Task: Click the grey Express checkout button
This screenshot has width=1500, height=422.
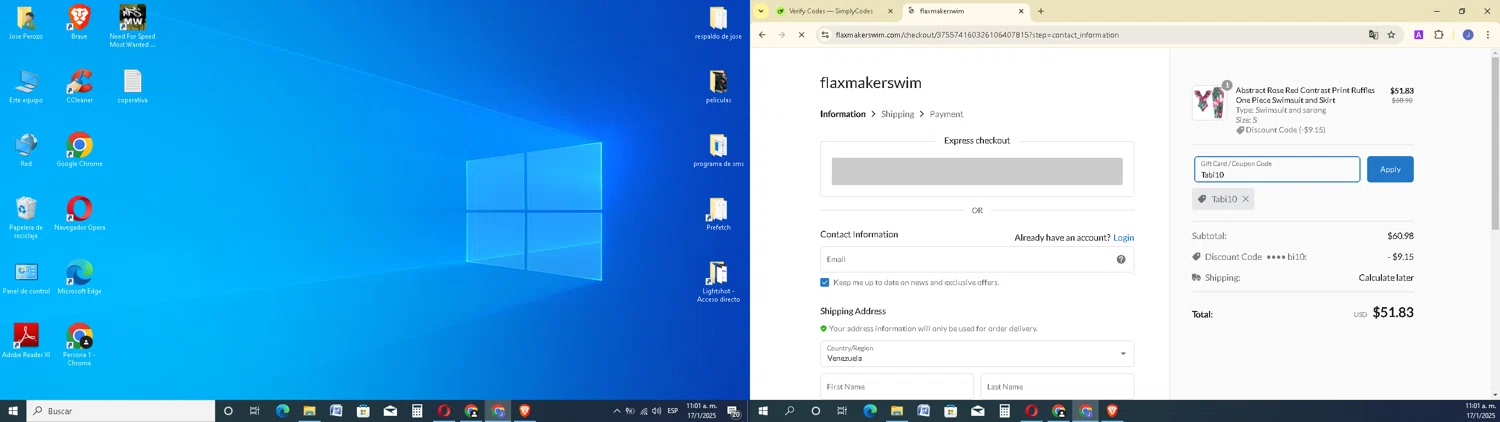Action: (977, 171)
